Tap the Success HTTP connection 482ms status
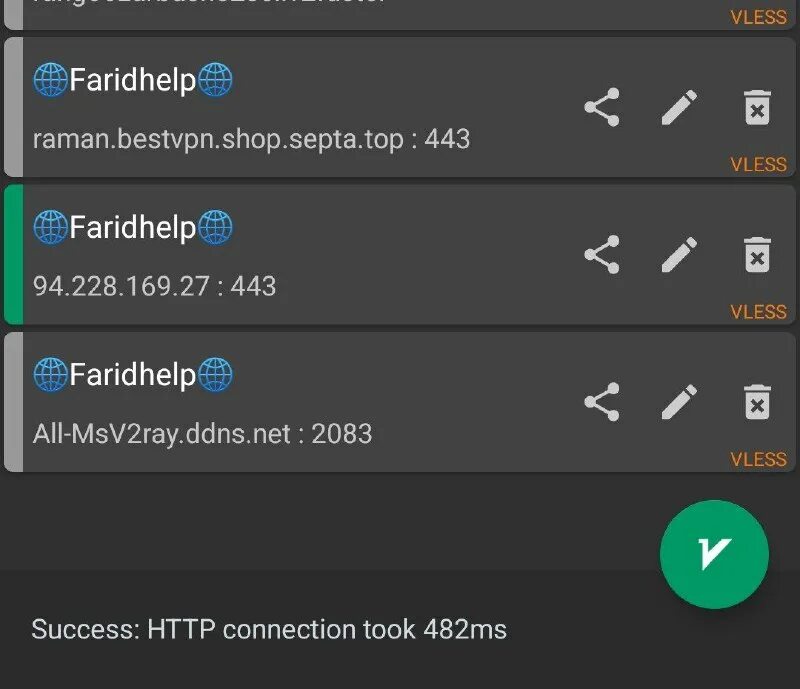 coord(269,630)
